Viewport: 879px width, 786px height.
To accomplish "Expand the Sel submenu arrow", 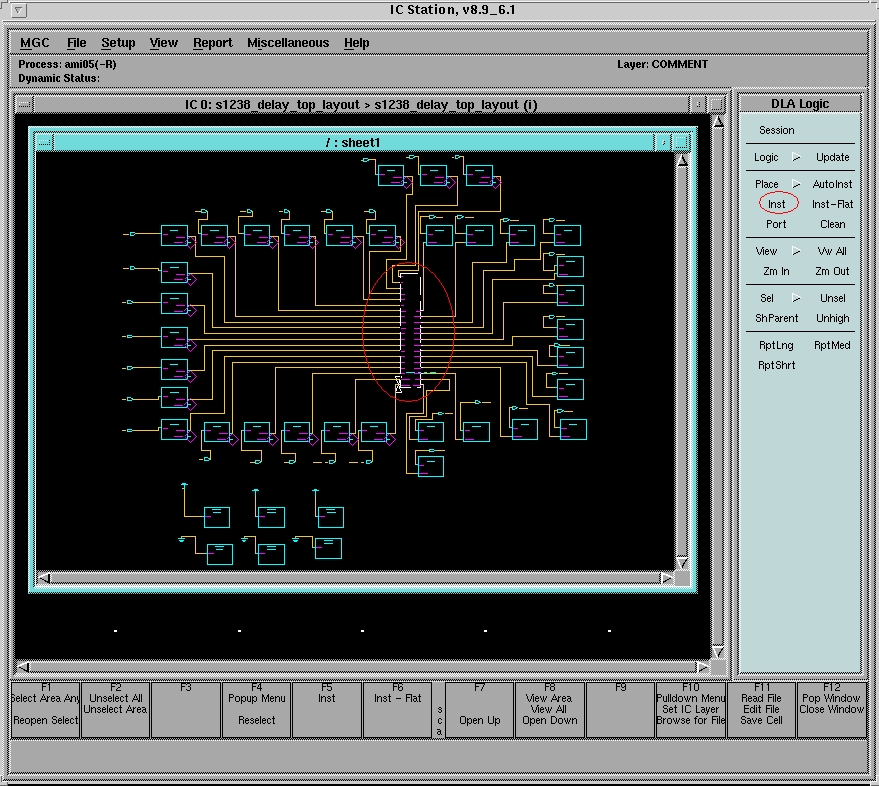I will point(796,298).
